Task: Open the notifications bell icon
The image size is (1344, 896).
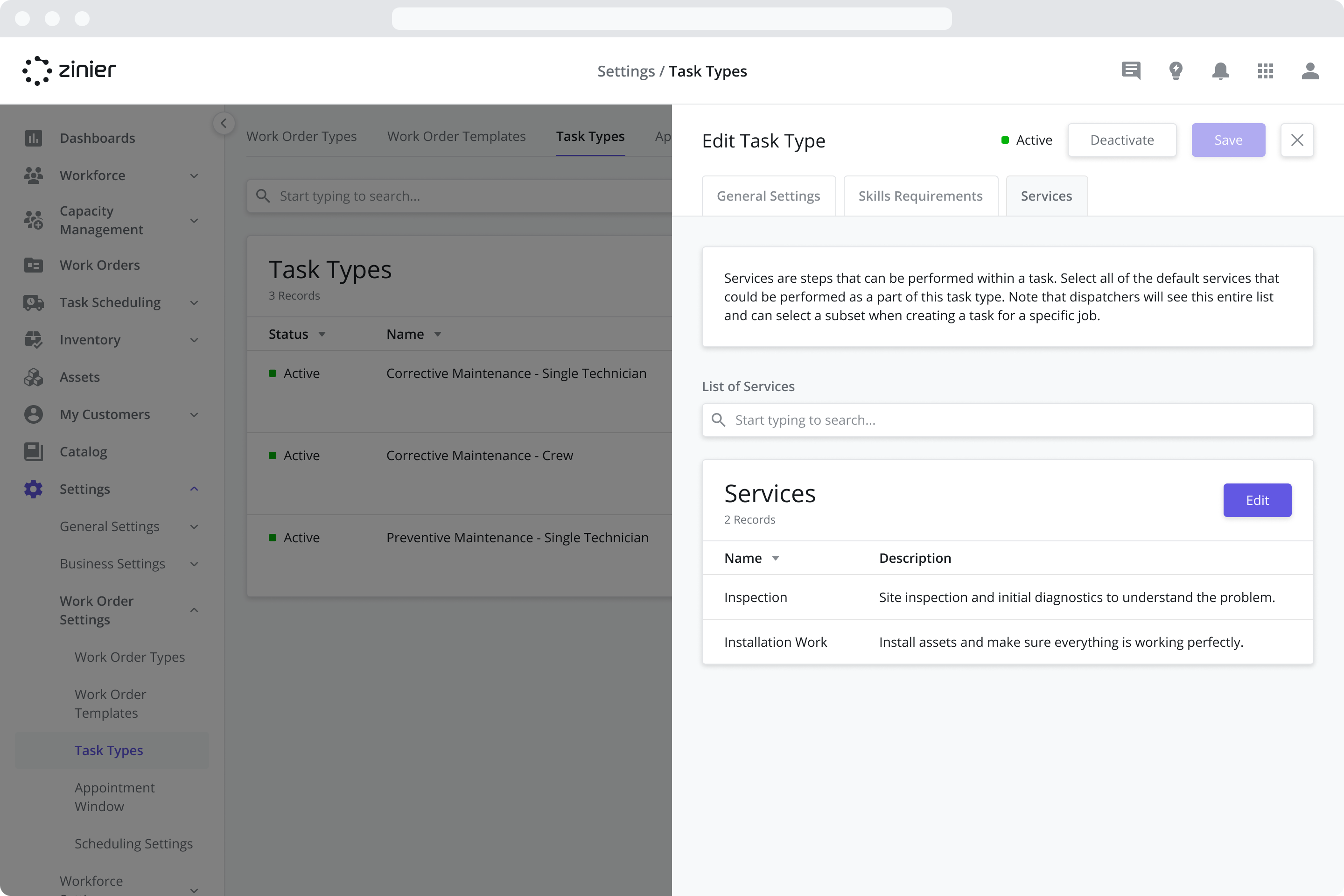Action: [1221, 71]
